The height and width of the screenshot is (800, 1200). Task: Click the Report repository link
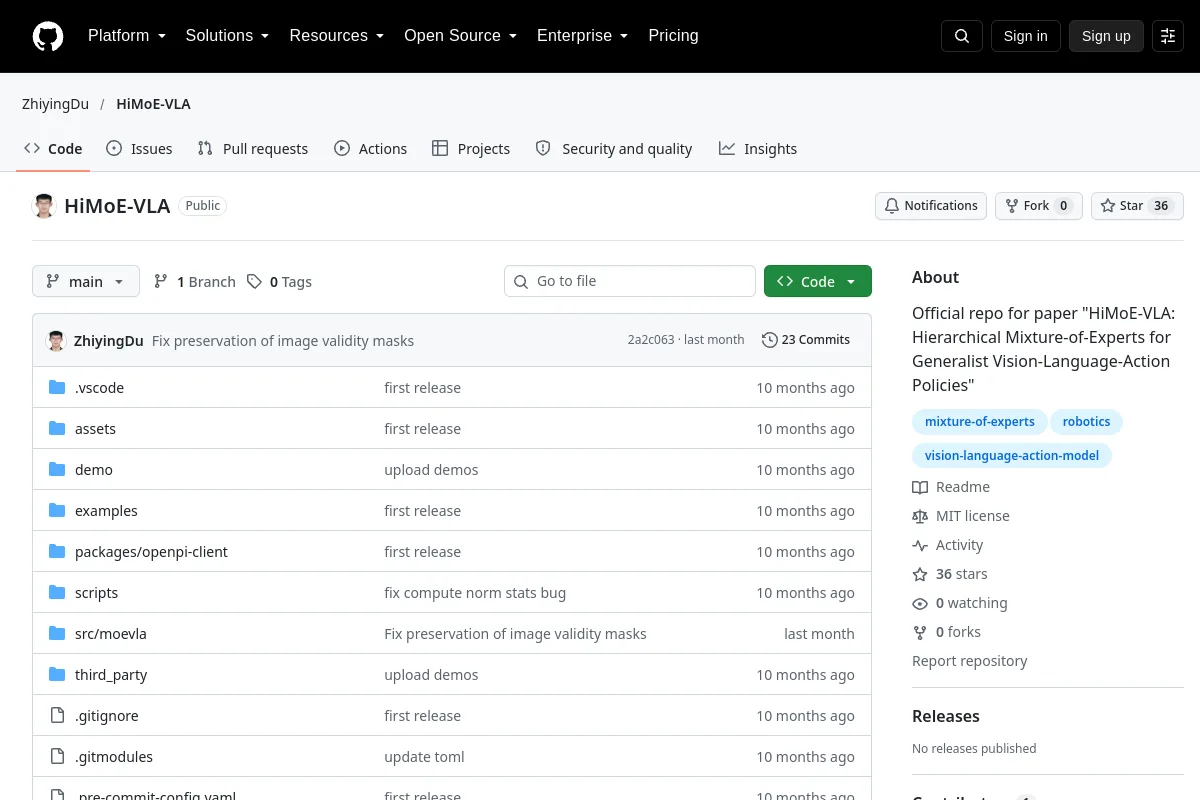click(x=970, y=662)
